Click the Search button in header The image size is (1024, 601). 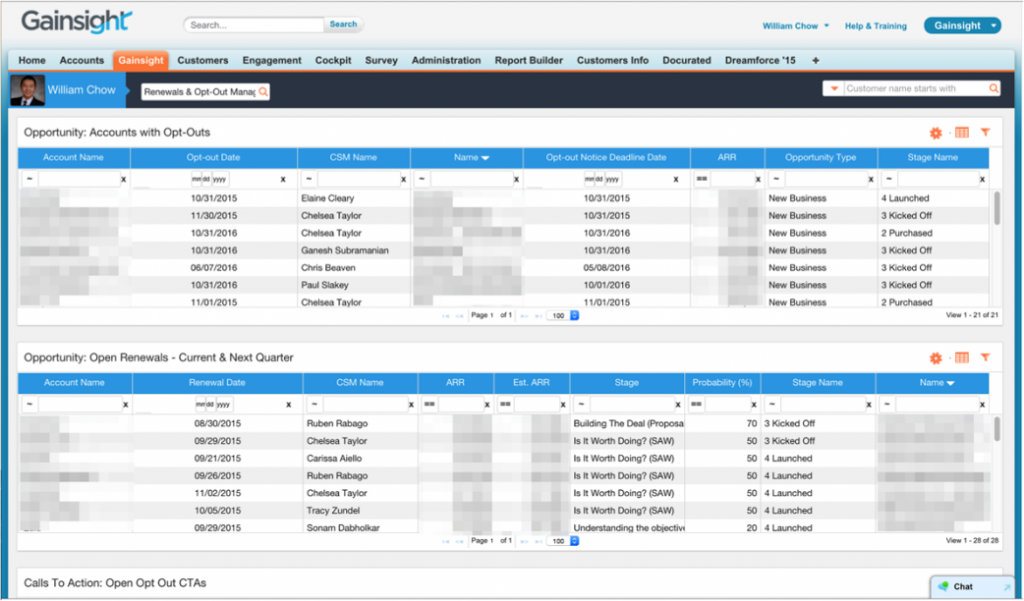[x=343, y=24]
